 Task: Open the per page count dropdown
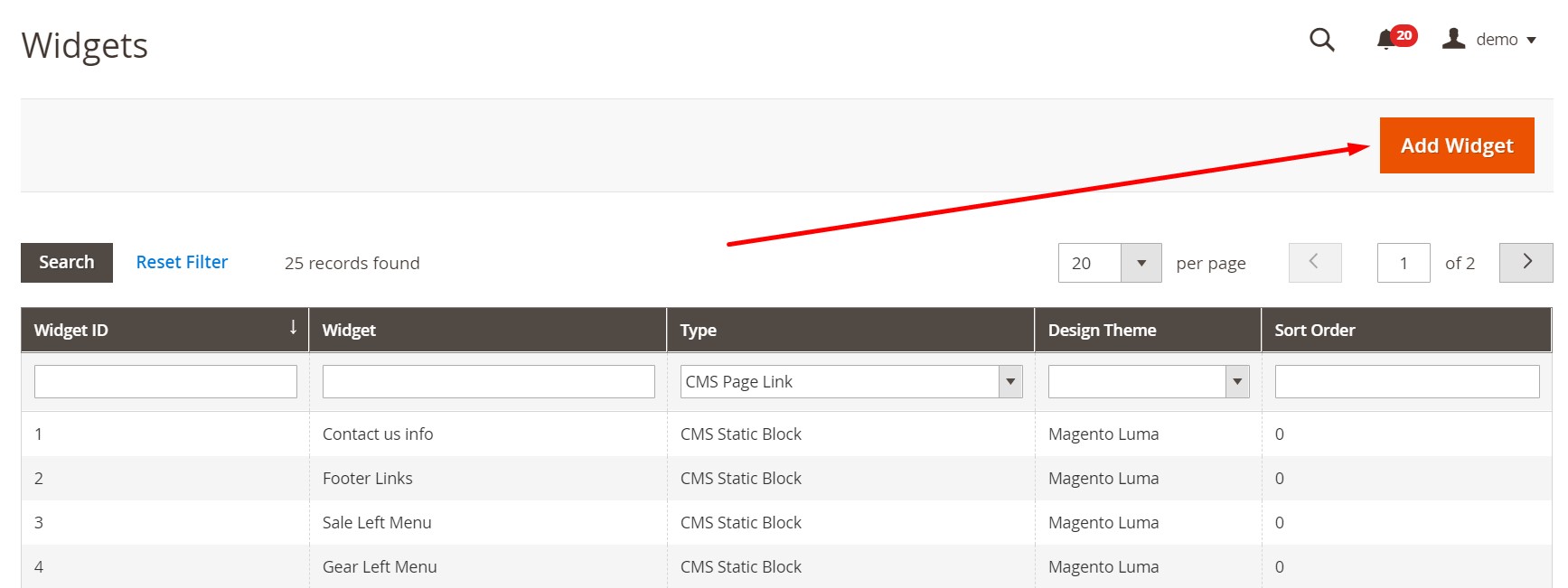point(1141,263)
